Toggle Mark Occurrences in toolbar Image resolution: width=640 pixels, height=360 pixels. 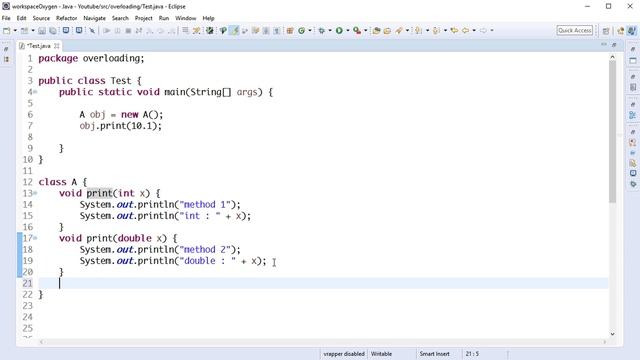coord(223,31)
